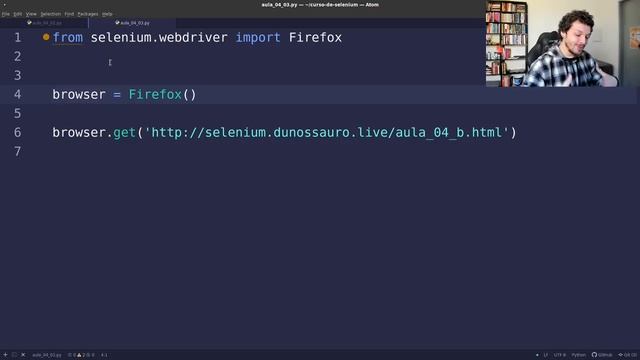This screenshot has width=640, height=360.
Task: Click line number 6 in the gutter
Action: click(17, 133)
